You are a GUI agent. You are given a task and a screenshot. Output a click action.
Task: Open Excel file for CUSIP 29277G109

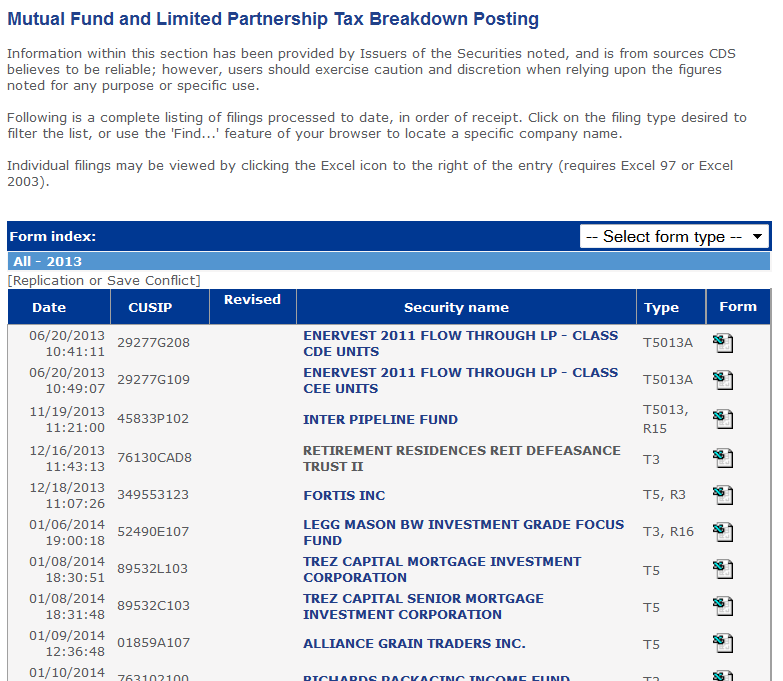coord(723,380)
